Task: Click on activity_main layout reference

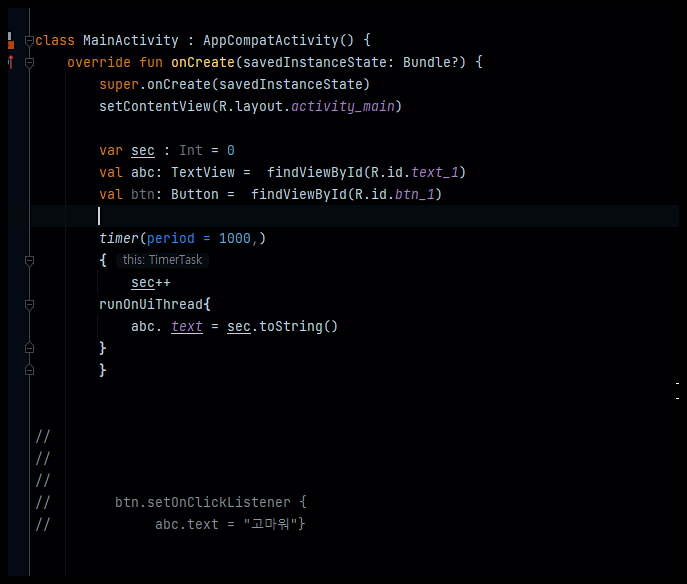Action: point(343,106)
